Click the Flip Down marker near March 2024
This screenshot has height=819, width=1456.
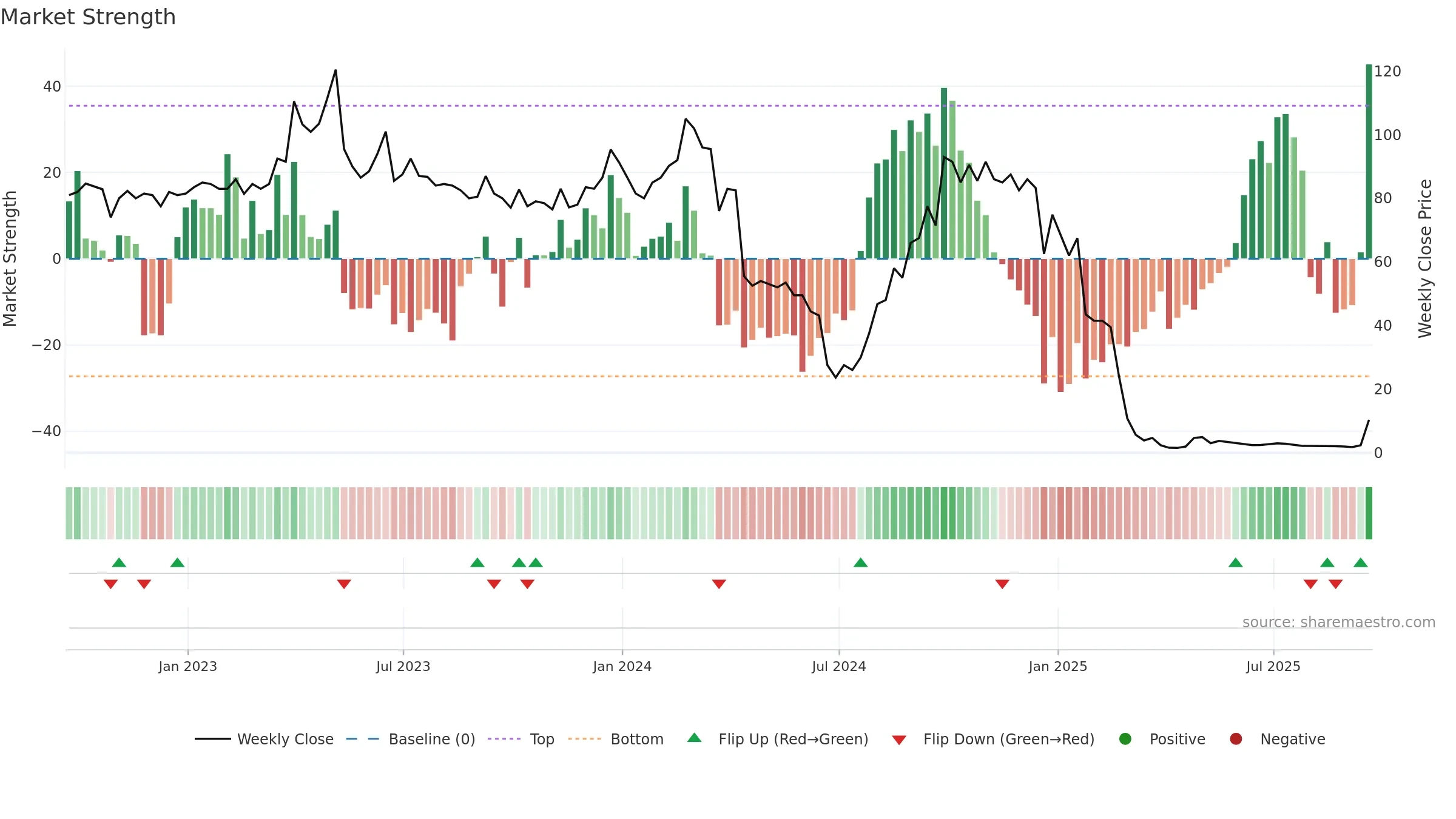click(x=719, y=584)
